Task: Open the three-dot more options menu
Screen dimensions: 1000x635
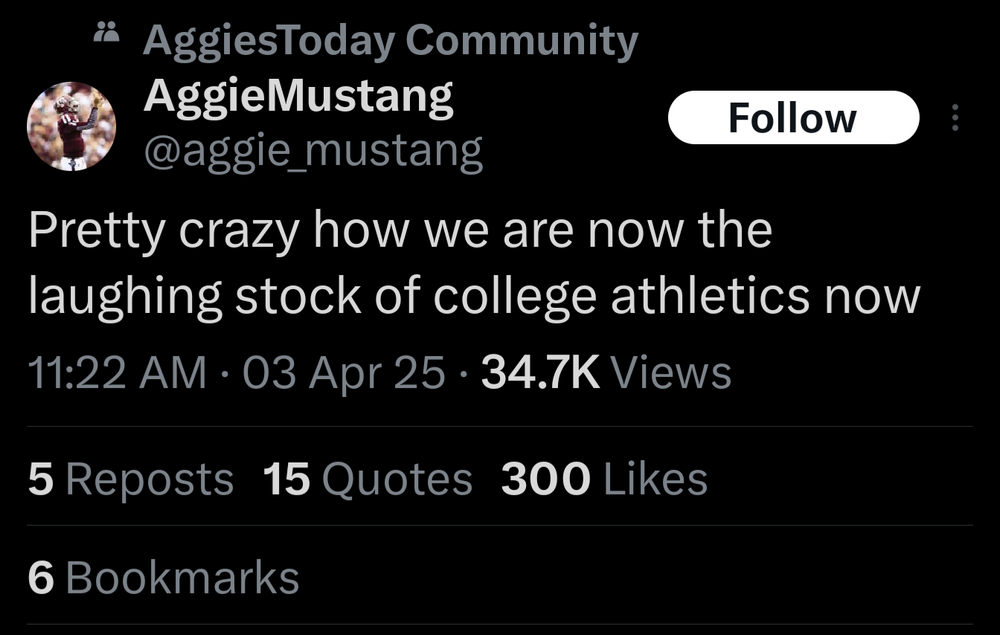Action: 955,120
